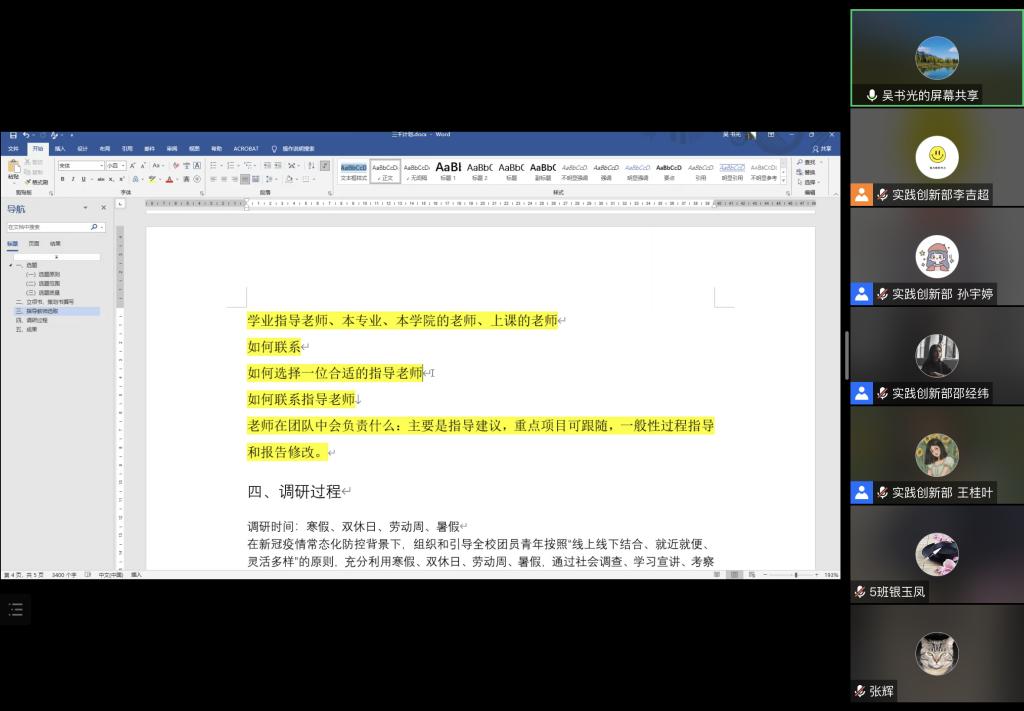The image size is (1024, 711).
Task: Click the Find (查找) icon in editing group
Action: (x=808, y=162)
